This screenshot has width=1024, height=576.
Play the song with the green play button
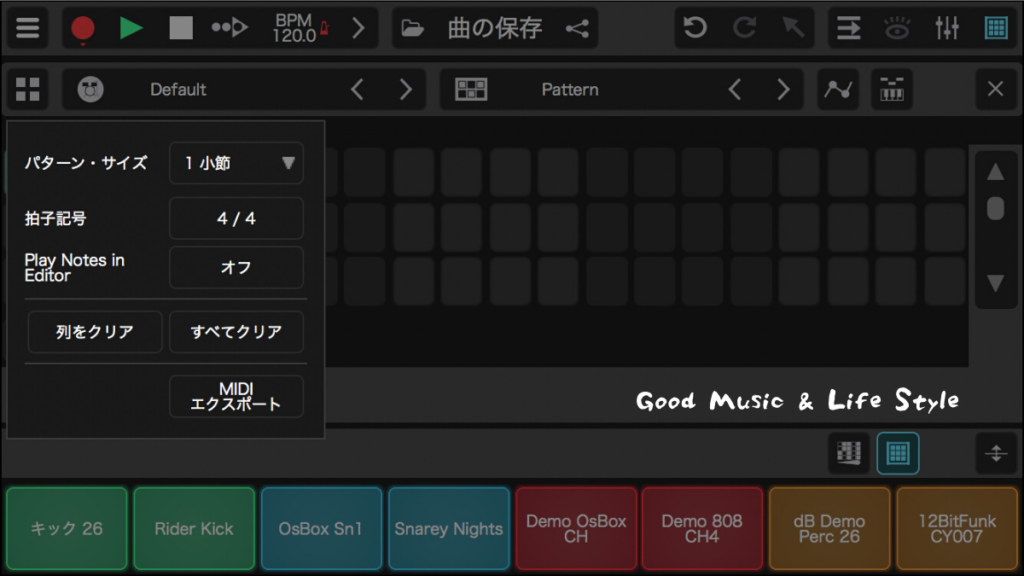(x=131, y=28)
